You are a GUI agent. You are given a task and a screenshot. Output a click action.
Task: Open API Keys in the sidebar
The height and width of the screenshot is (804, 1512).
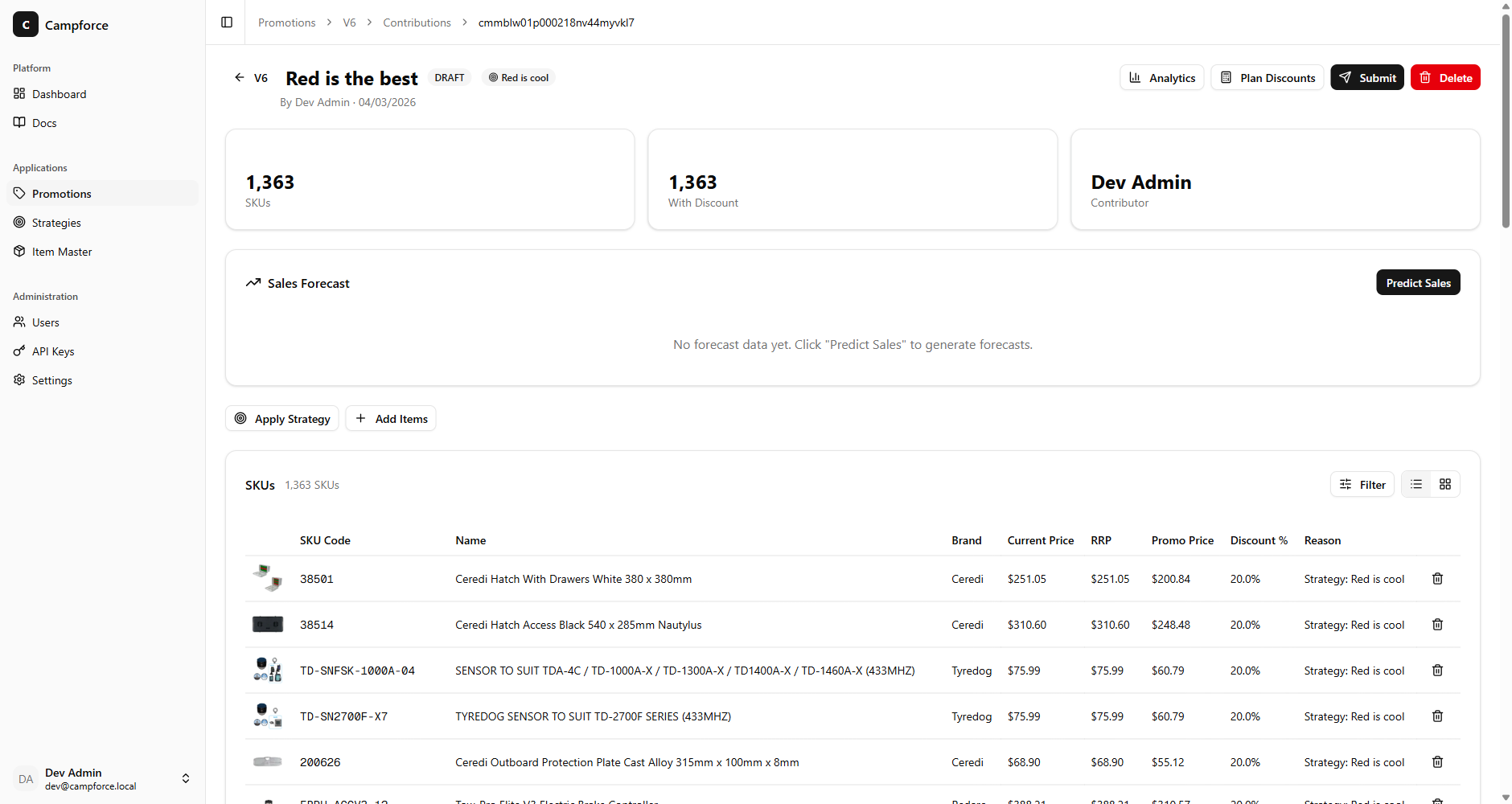click(103, 351)
